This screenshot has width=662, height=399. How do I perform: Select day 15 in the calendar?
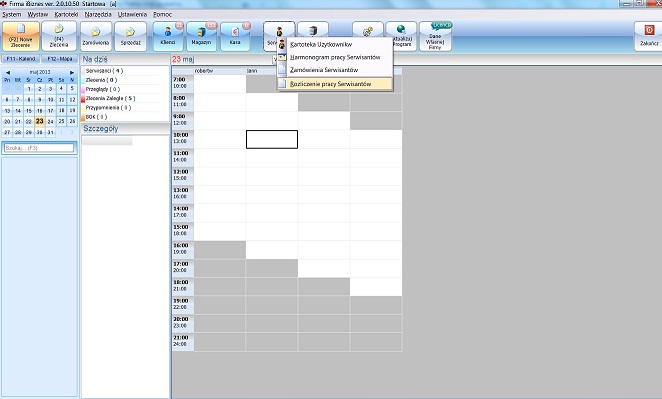tap(29, 111)
